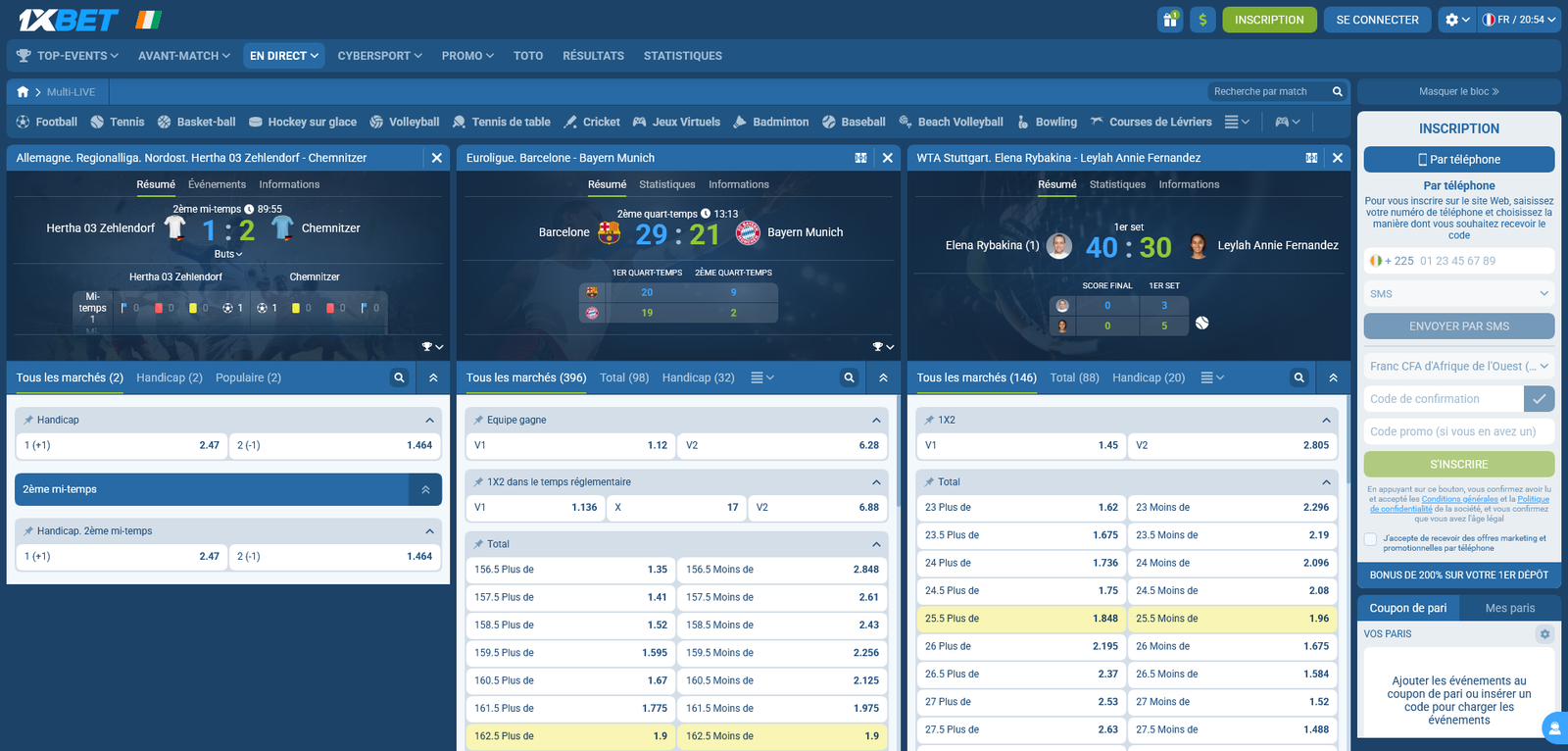Select Handicap (32) market tab
This screenshot has width=1568, height=751.
point(698,377)
